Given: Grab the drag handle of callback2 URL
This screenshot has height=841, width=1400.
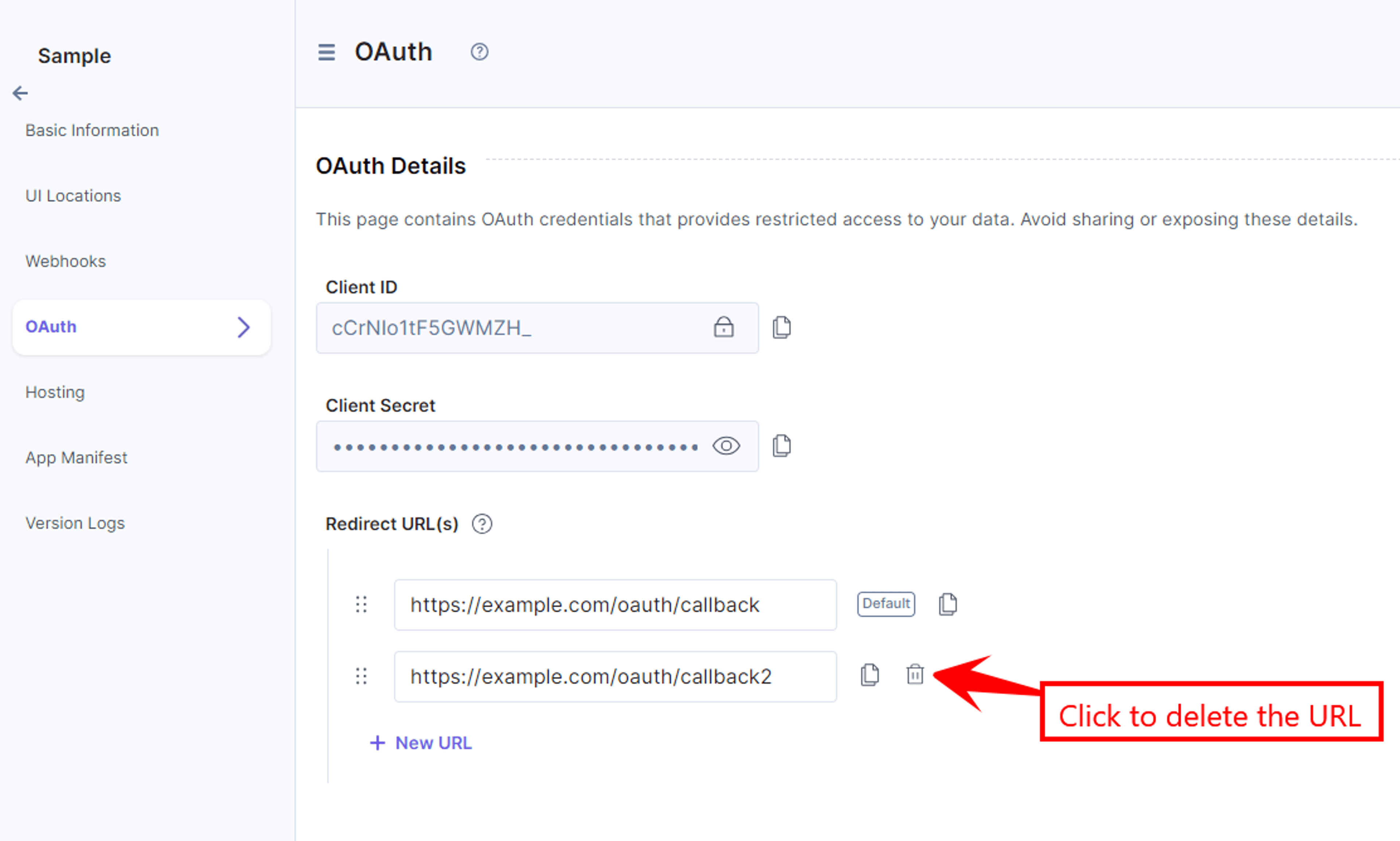Looking at the screenshot, I should pyautogui.click(x=361, y=676).
